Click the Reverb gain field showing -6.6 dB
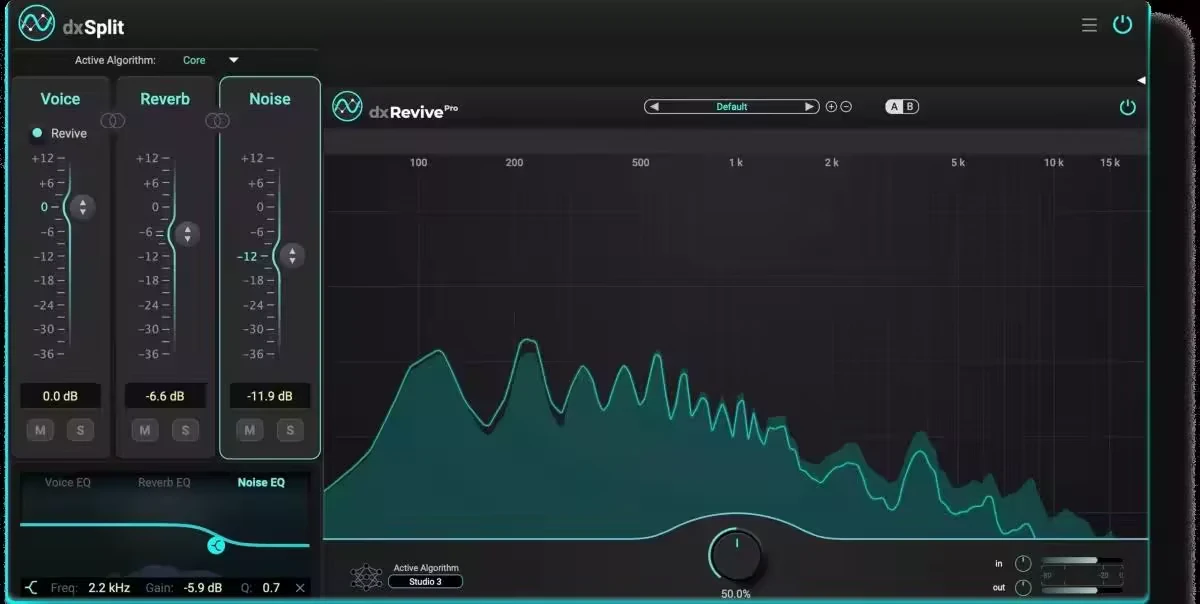 (165, 396)
